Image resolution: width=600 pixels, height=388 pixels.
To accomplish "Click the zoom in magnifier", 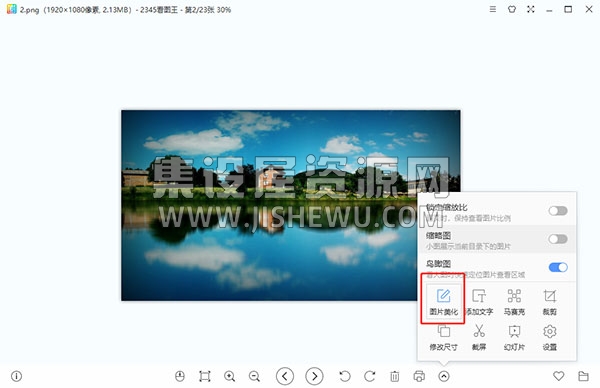I will click(x=230, y=376).
